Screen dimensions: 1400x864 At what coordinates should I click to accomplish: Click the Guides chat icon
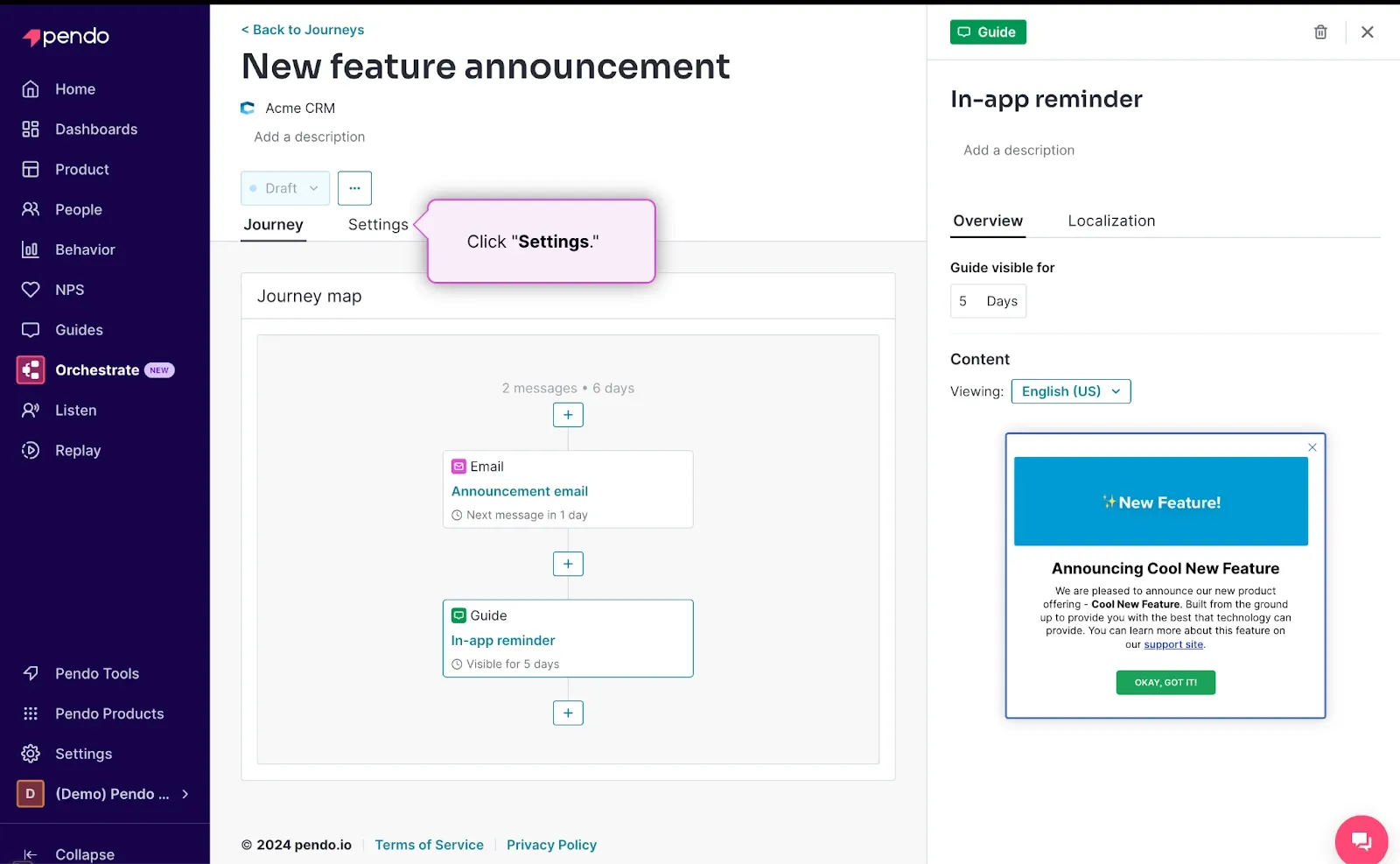pos(31,330)
